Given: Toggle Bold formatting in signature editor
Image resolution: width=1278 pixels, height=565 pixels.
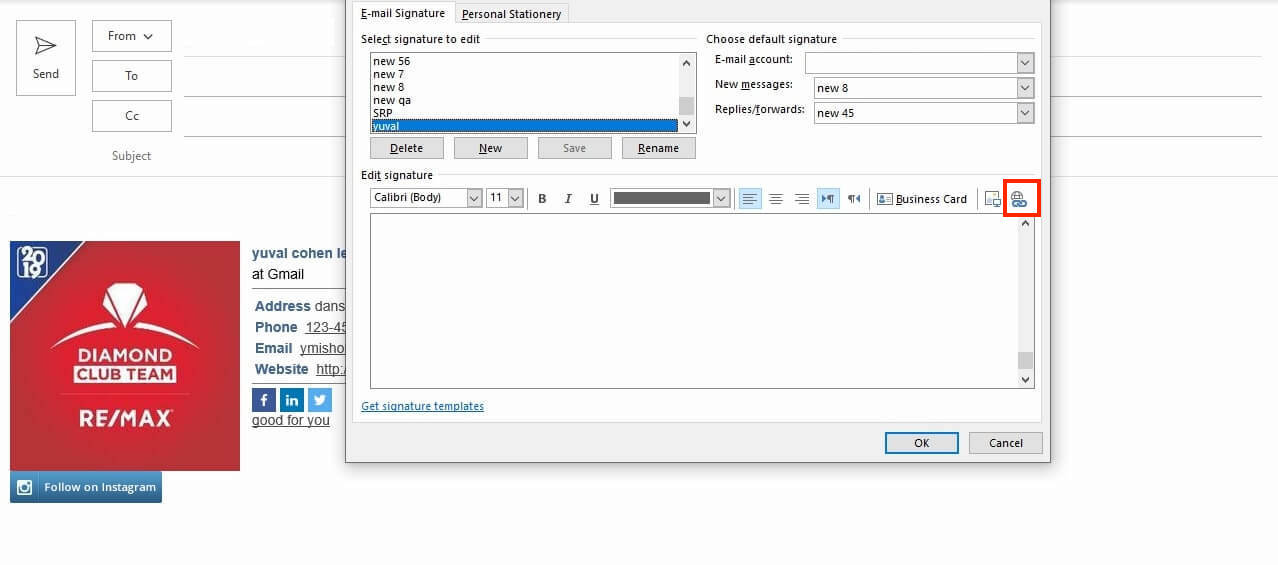Looking at the screenshot, I should pos(542,199).
